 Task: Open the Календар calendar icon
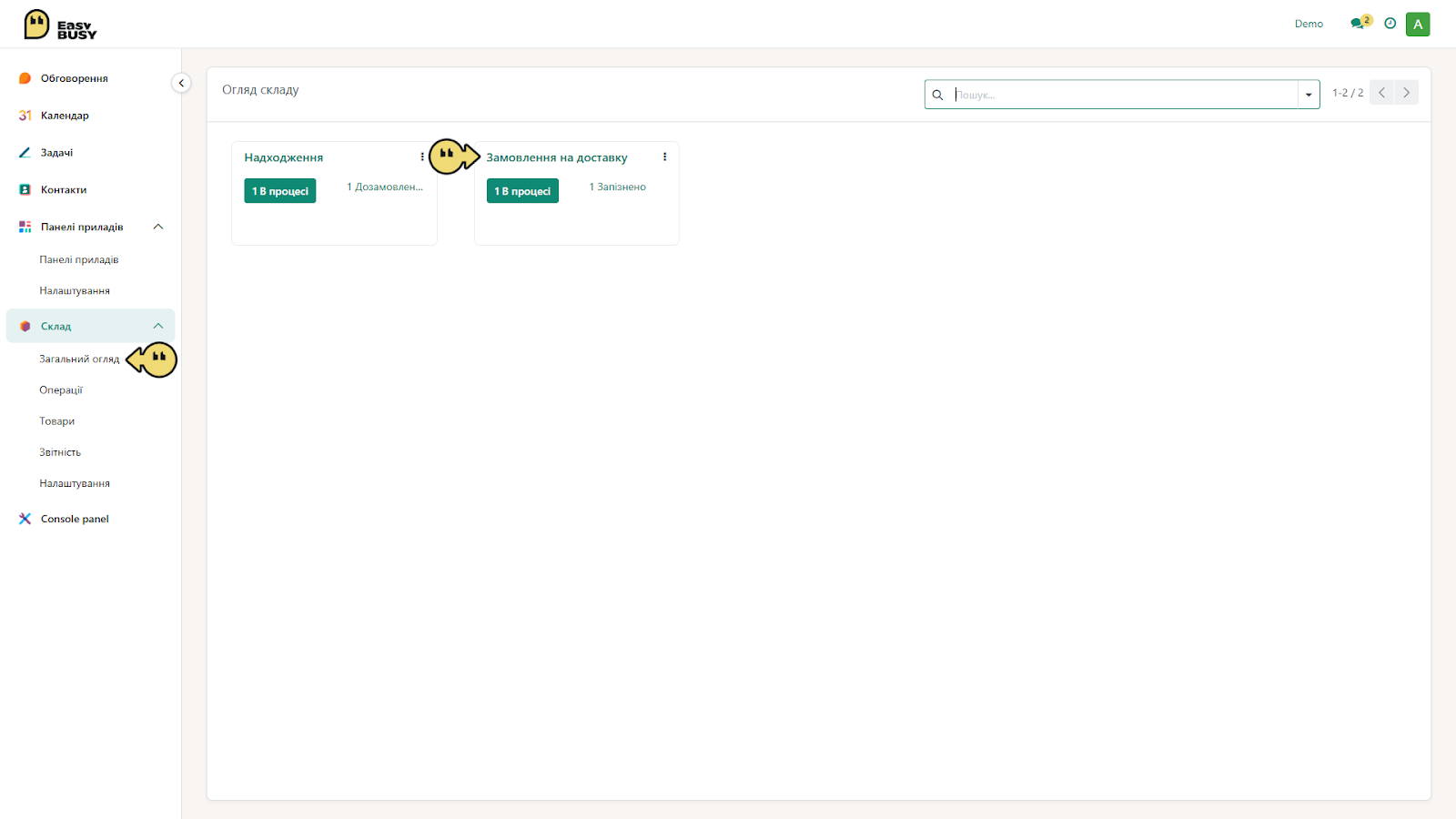click(x=25, y=116)
